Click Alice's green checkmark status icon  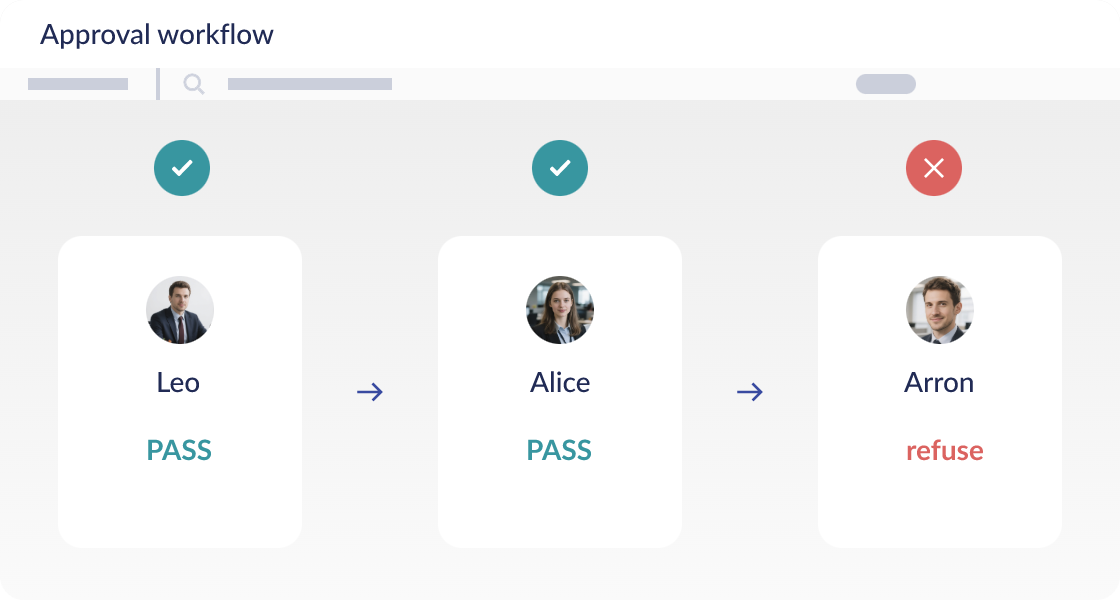[x=560, y=168]
